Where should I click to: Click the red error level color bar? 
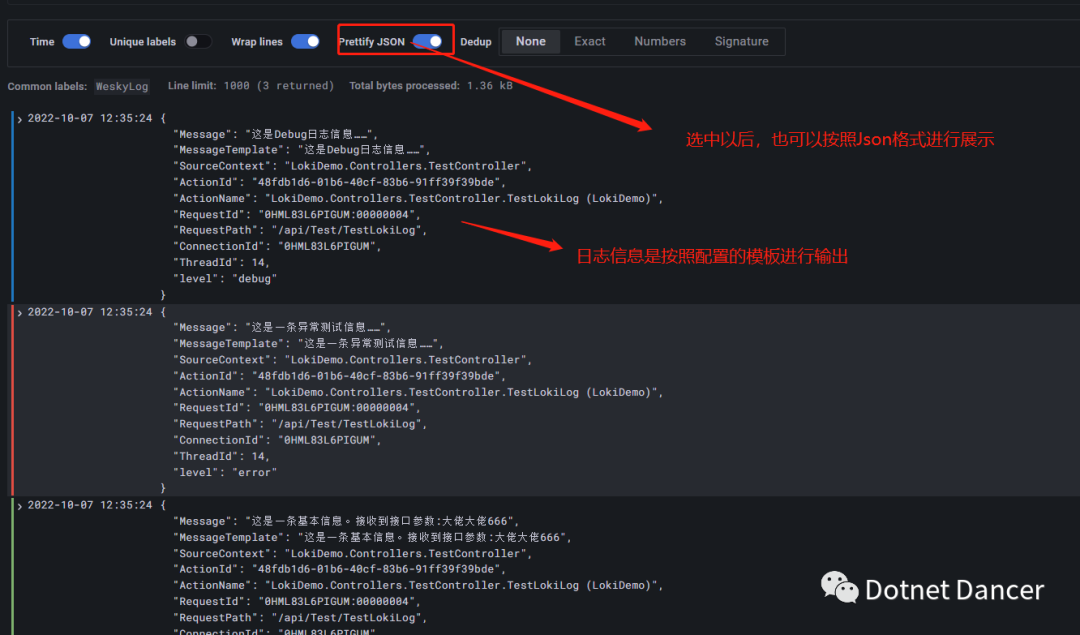coord(12,400)
